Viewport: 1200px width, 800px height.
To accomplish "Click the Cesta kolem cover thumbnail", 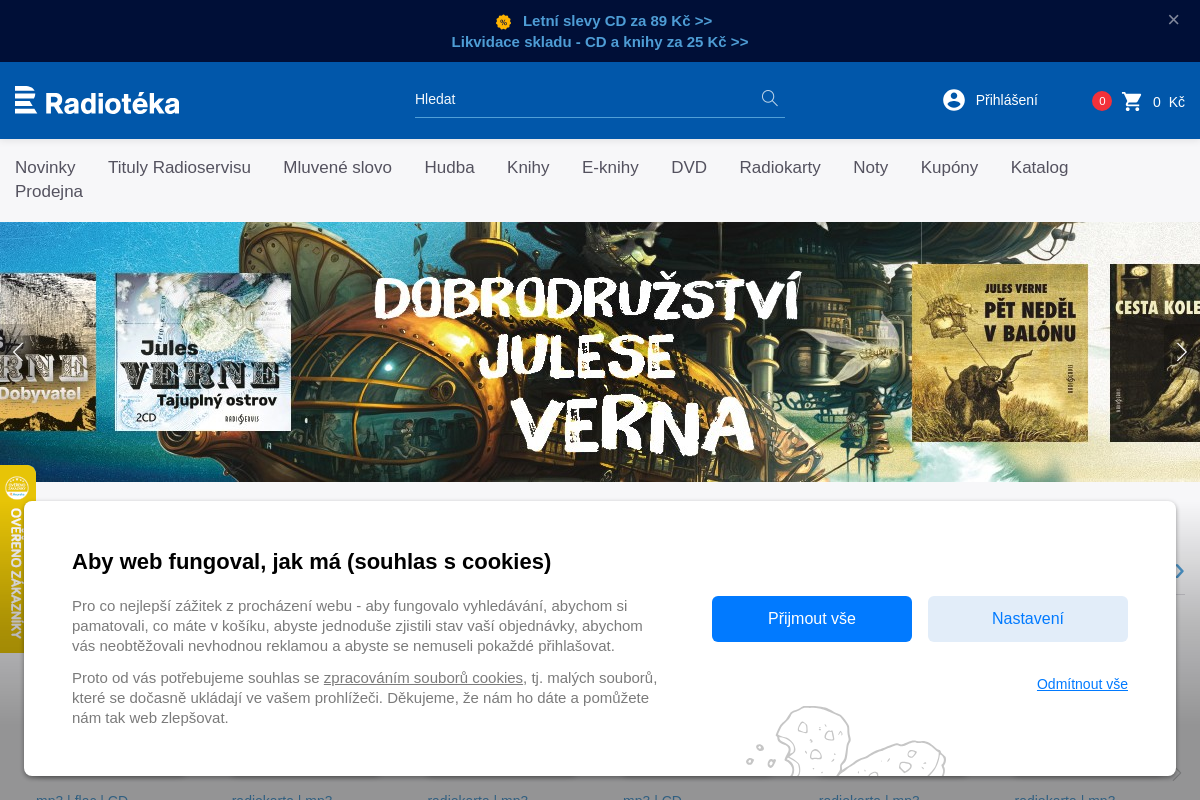I will (1155, 353).
